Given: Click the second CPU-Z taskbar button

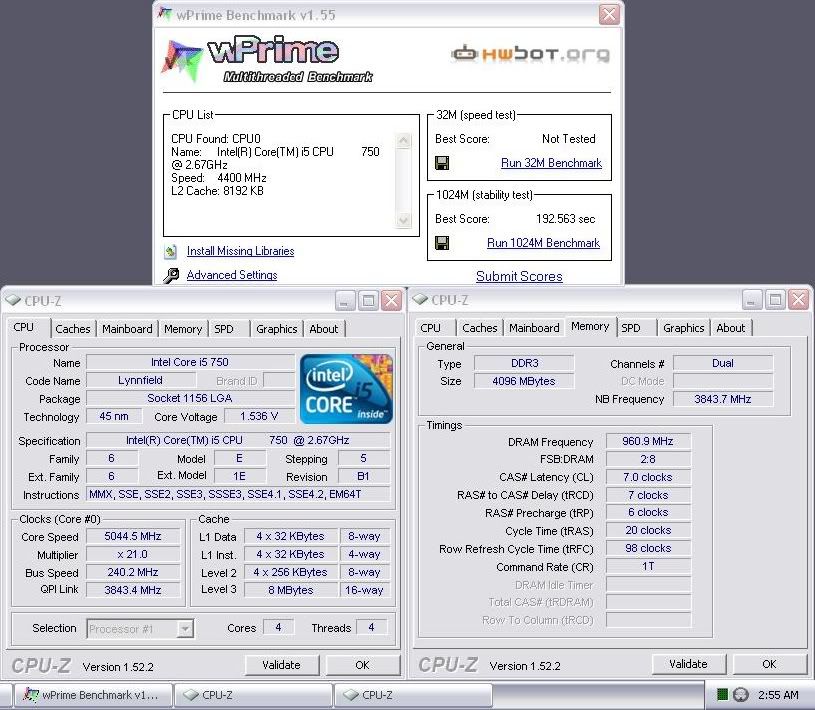Looking at the screenshot, I should click(x=413, y=695).
